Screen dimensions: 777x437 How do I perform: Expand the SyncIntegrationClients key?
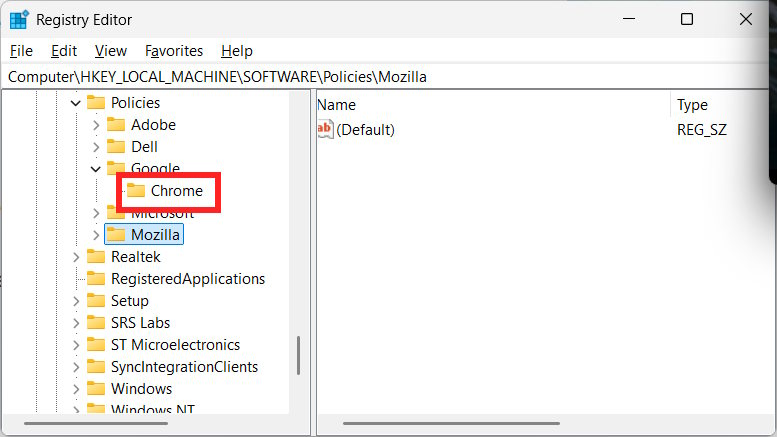(76, 367)
